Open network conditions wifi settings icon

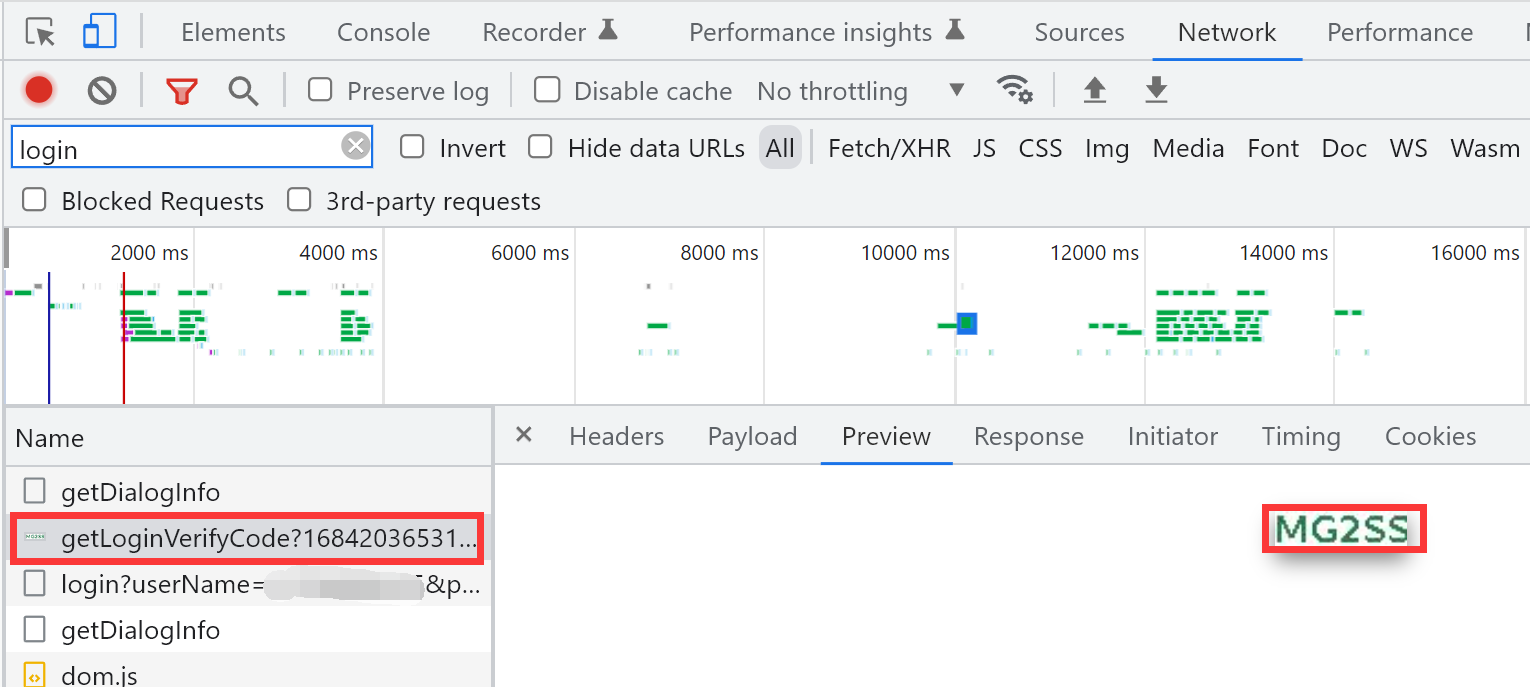tap(1015, 91)
